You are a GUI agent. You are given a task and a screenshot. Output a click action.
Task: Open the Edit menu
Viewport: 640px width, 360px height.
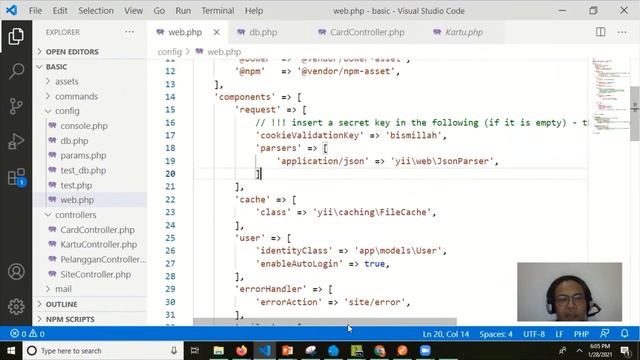60,11
